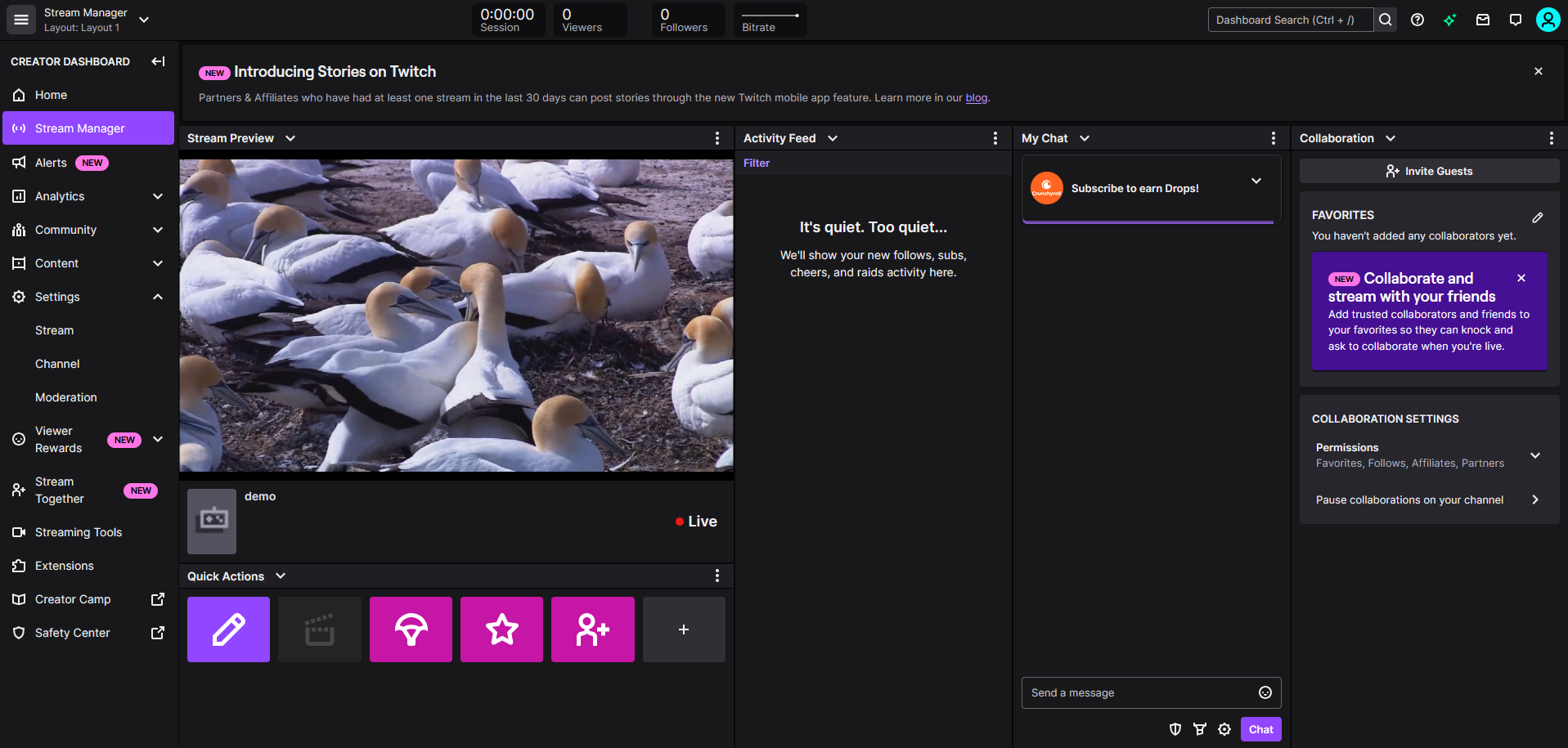Viewport: 1568px width, 748px height.
Task: Click the Invite Guests button
Action: pos(1429,171)
